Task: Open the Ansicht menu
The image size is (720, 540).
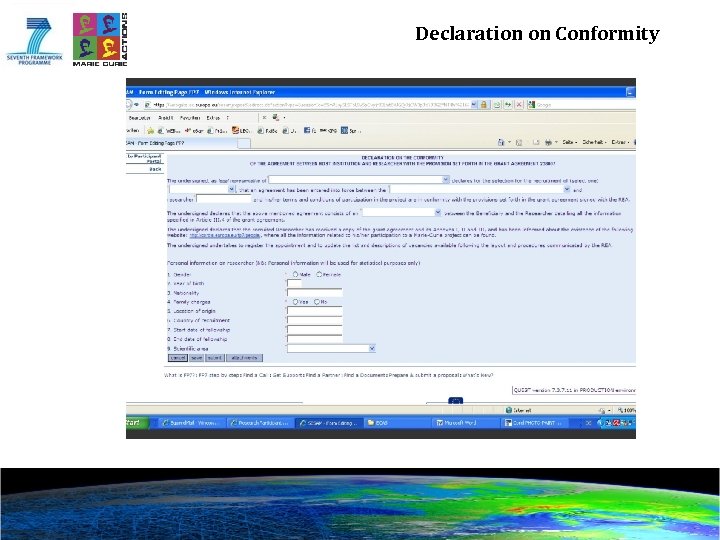Action: [x=165, y=118]
